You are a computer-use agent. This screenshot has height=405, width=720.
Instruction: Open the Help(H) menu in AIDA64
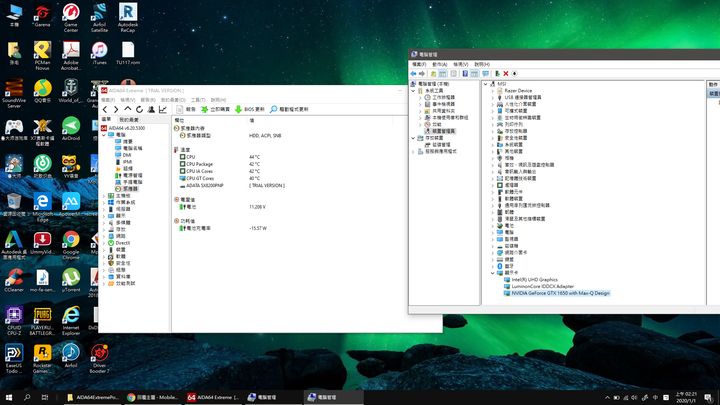click(x=218, y=100)
